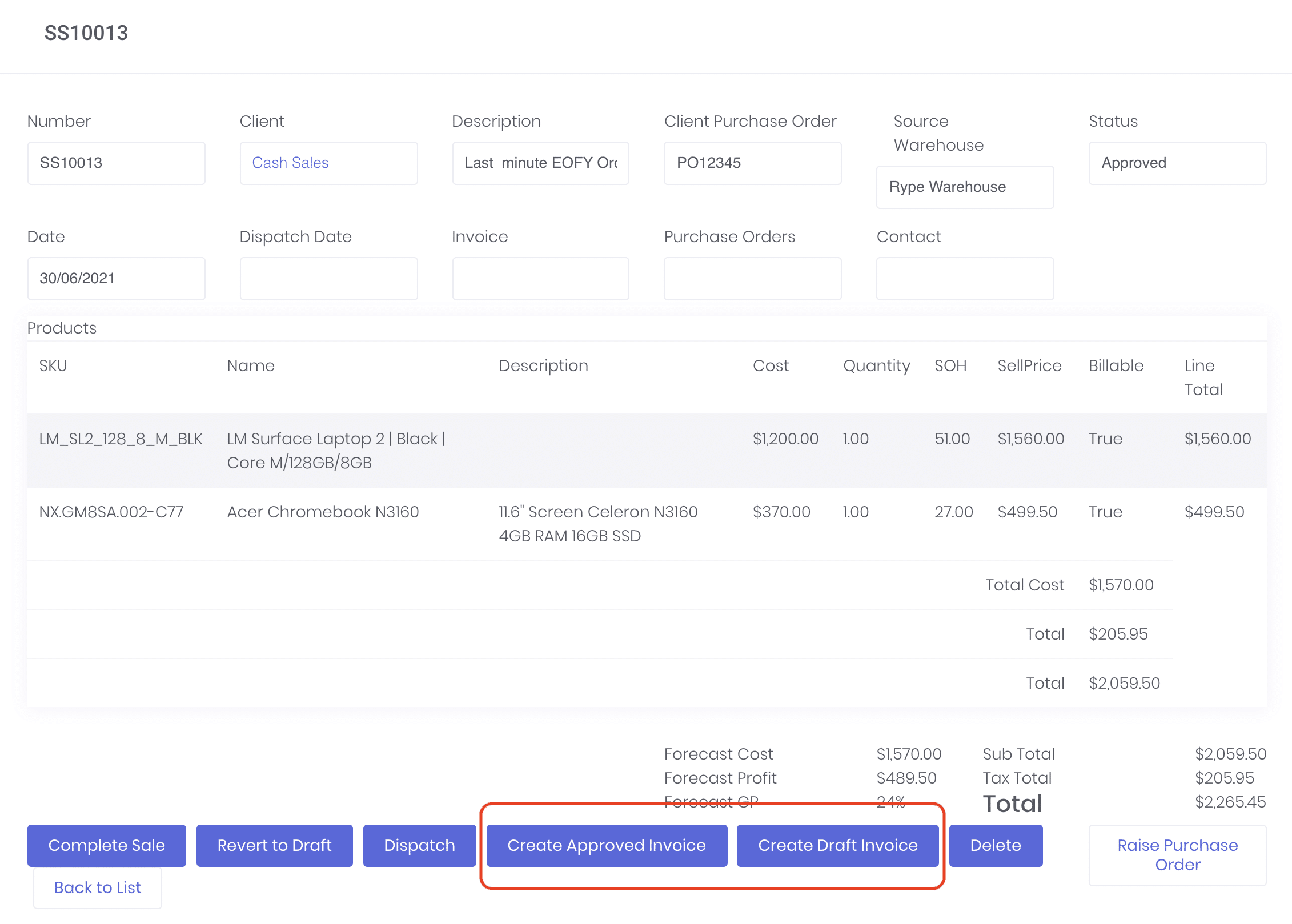Click the Delete button
This screenshot has height=924, width=1292.
pyautogui.click(x=994, y=845)
